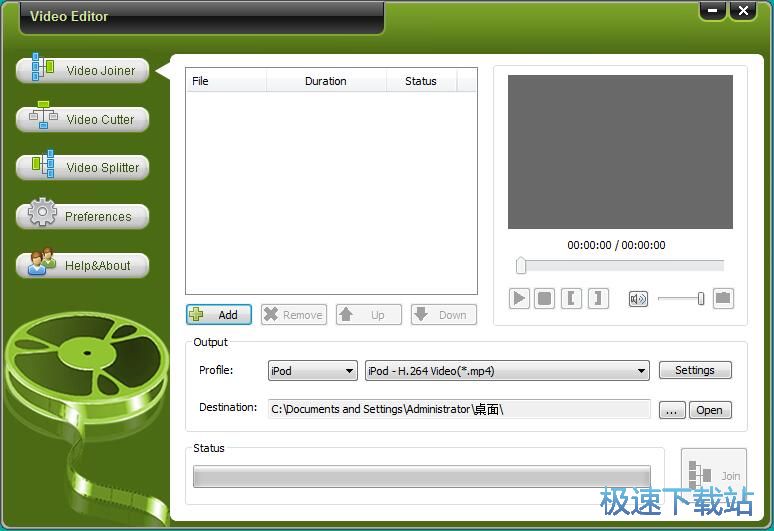Sort by Duration column header
This screenshot has width=774, height=531.
[326, 81]
